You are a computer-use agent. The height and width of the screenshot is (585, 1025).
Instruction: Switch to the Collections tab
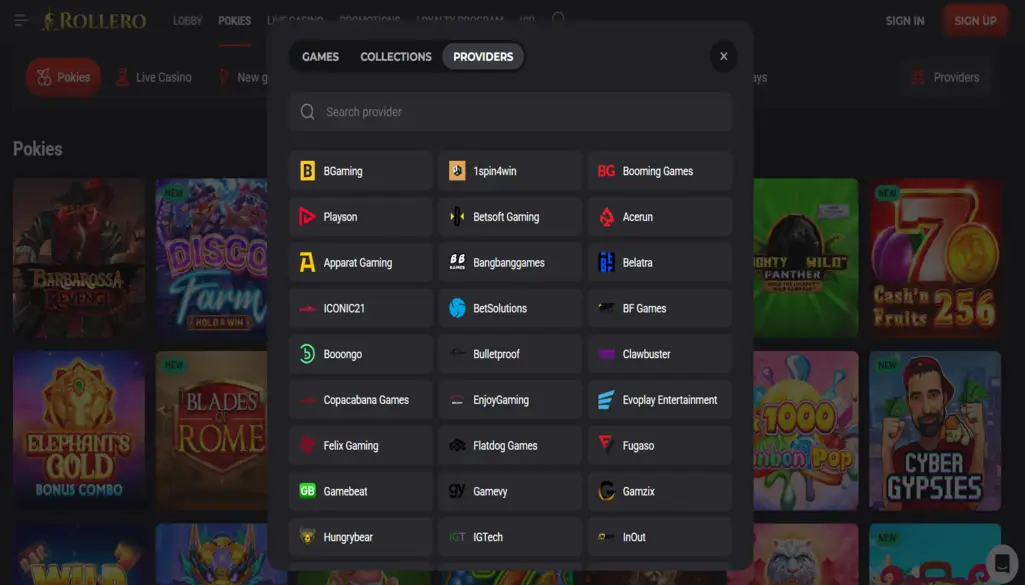click(396, 57)
